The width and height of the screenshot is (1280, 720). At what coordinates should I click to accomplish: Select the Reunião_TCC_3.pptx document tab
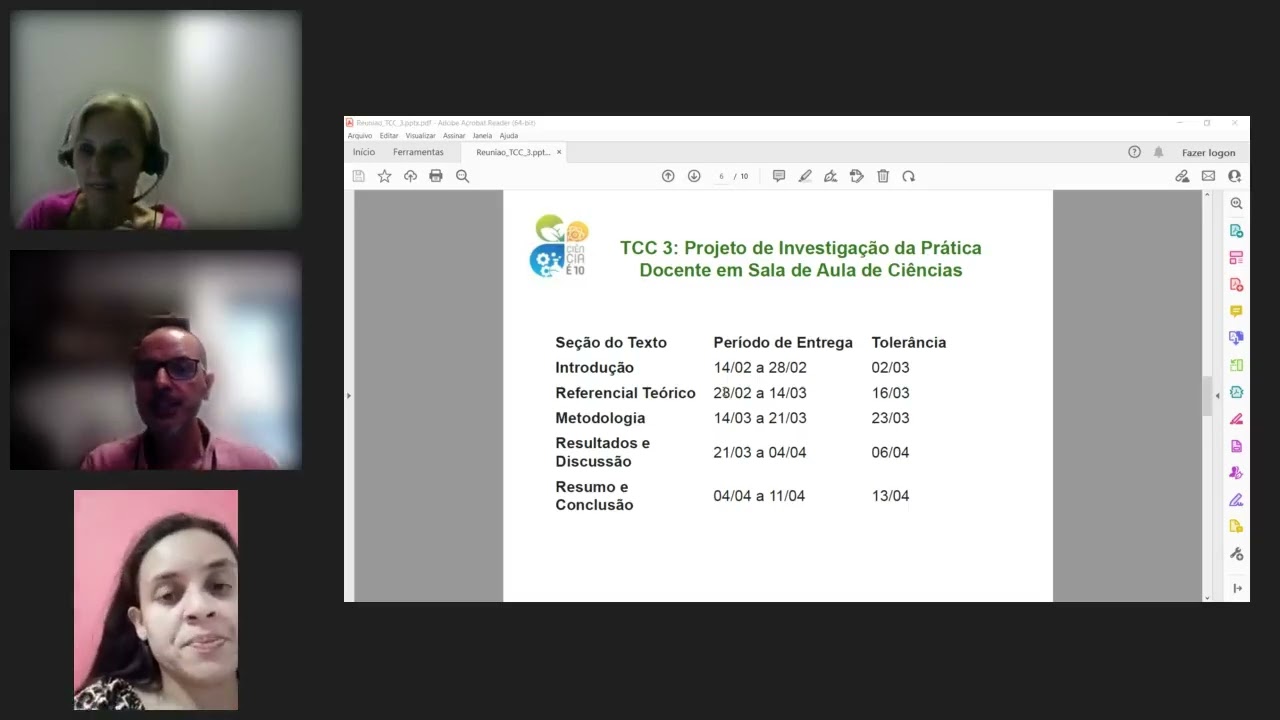coord(512,152)
